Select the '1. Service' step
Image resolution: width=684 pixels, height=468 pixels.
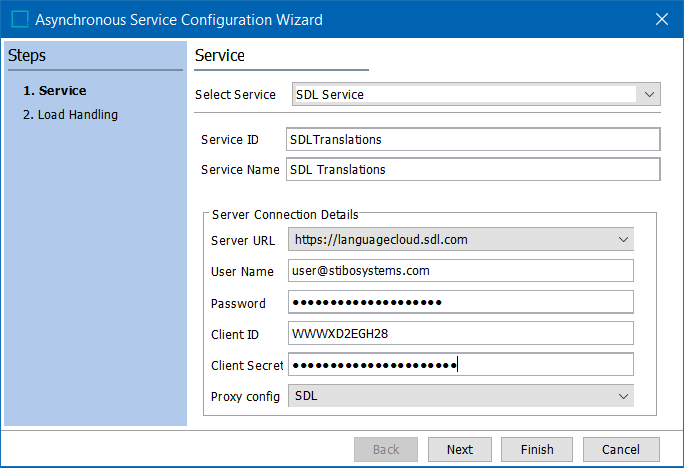54,91
